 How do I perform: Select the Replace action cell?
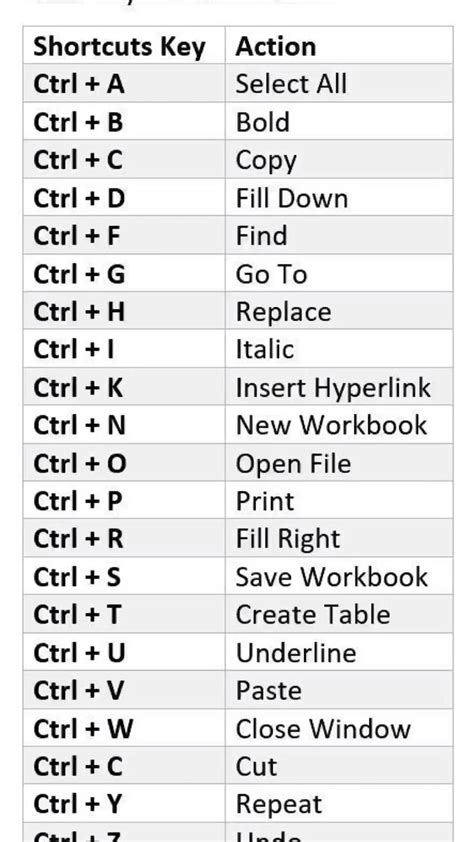[339, 311]
